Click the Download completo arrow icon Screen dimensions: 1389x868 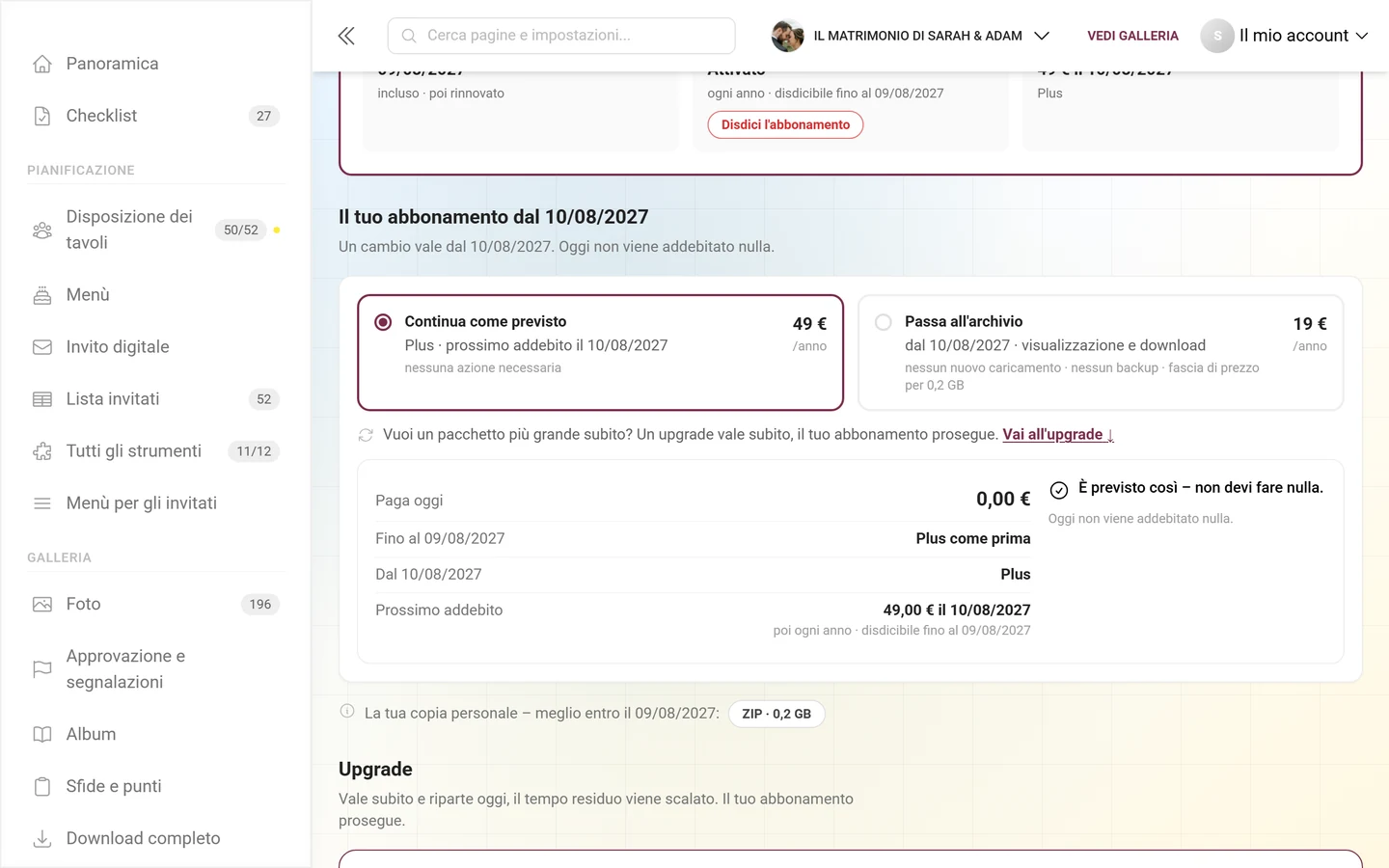42,839
